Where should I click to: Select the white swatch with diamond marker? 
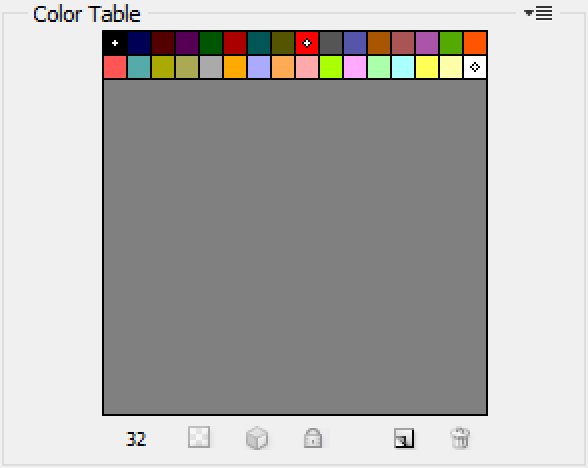pos(475,67)
